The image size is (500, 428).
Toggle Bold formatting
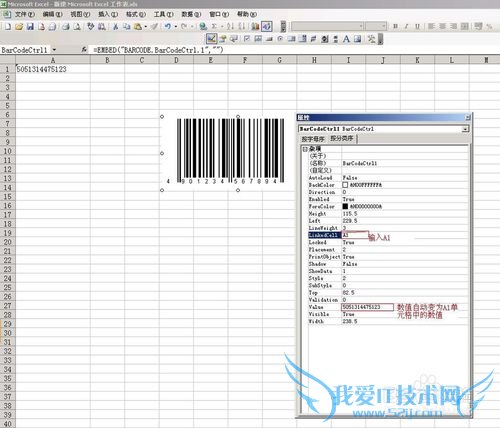(395, 26)
